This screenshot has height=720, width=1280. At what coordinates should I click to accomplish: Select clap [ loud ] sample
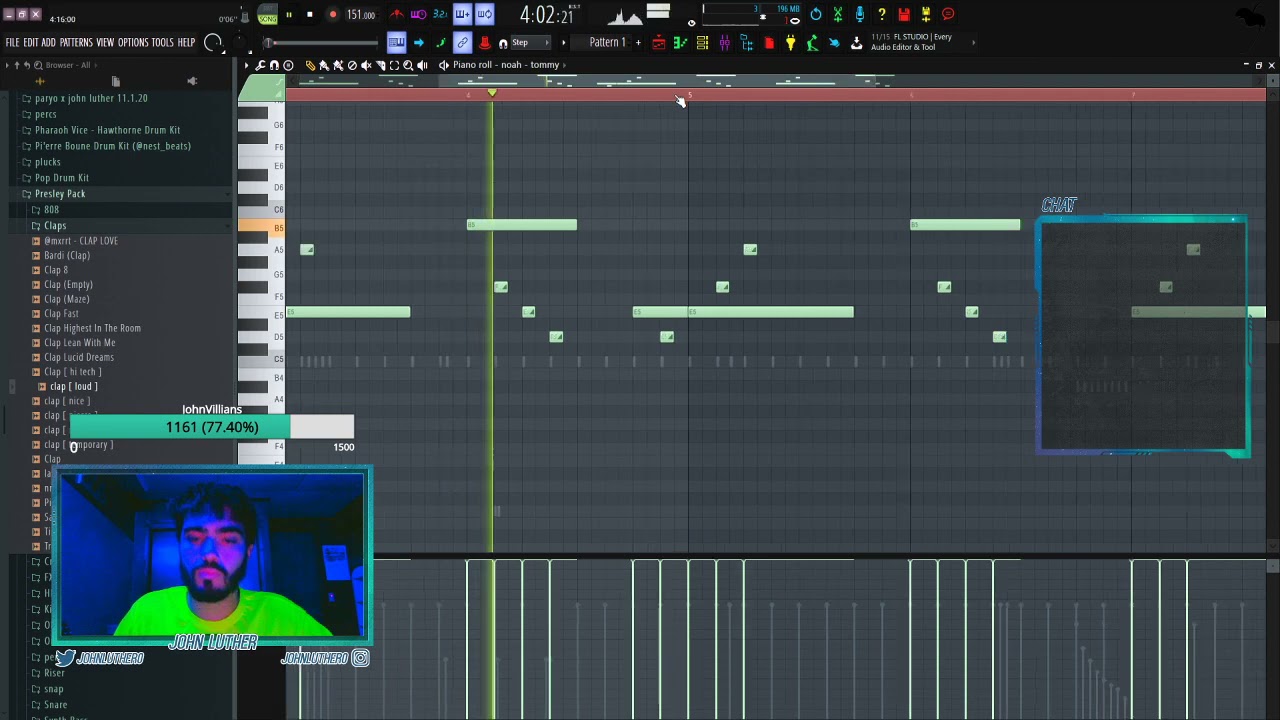pos(74,386)
